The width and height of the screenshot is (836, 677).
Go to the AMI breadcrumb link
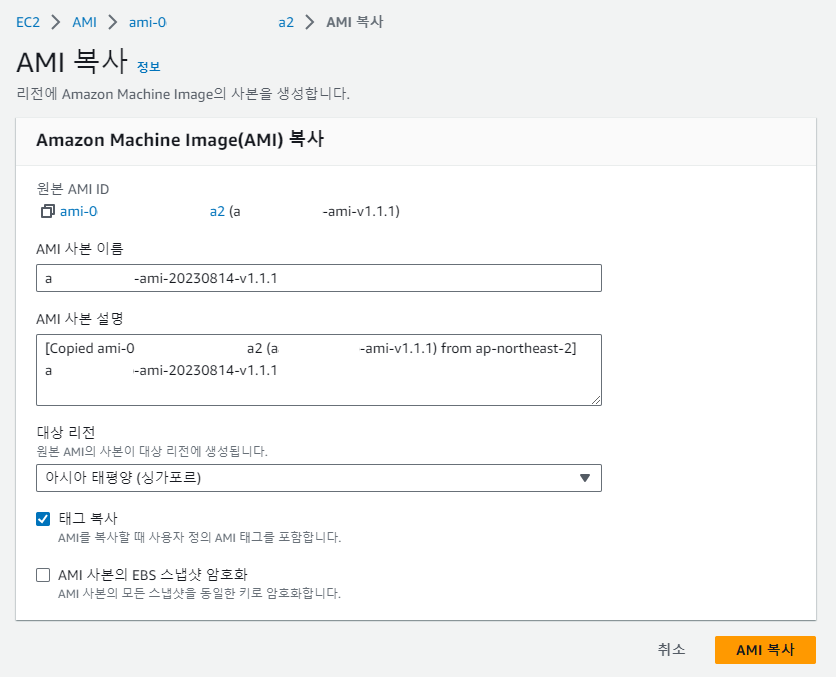(84, 22)
